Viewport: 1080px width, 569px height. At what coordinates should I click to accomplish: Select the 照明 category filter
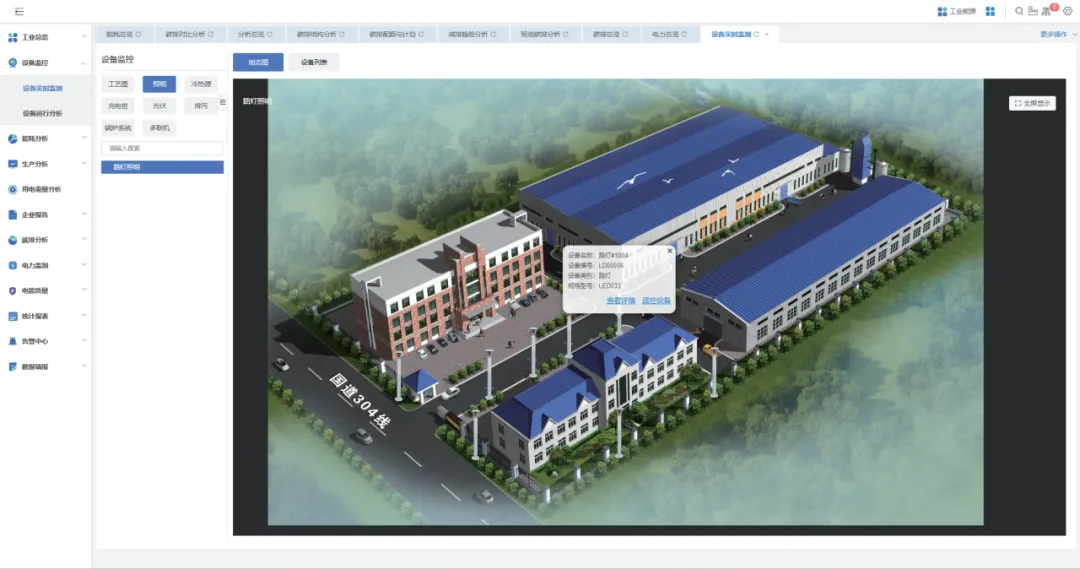click(x=159, y=84)
